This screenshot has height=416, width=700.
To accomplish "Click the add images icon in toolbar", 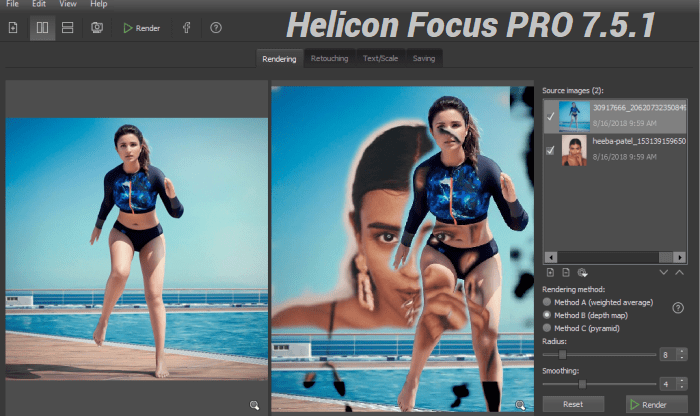I will pos(13,28).
